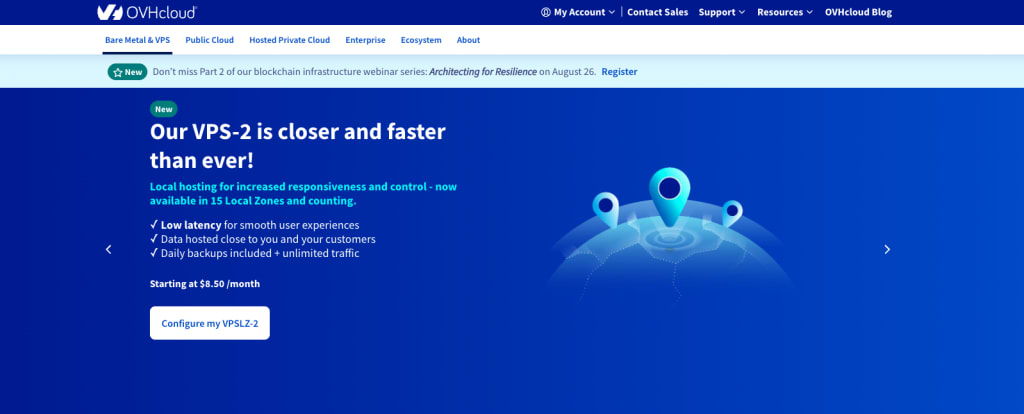
Task: Open the Enterprise menu item
Action: tap(365, 40)
